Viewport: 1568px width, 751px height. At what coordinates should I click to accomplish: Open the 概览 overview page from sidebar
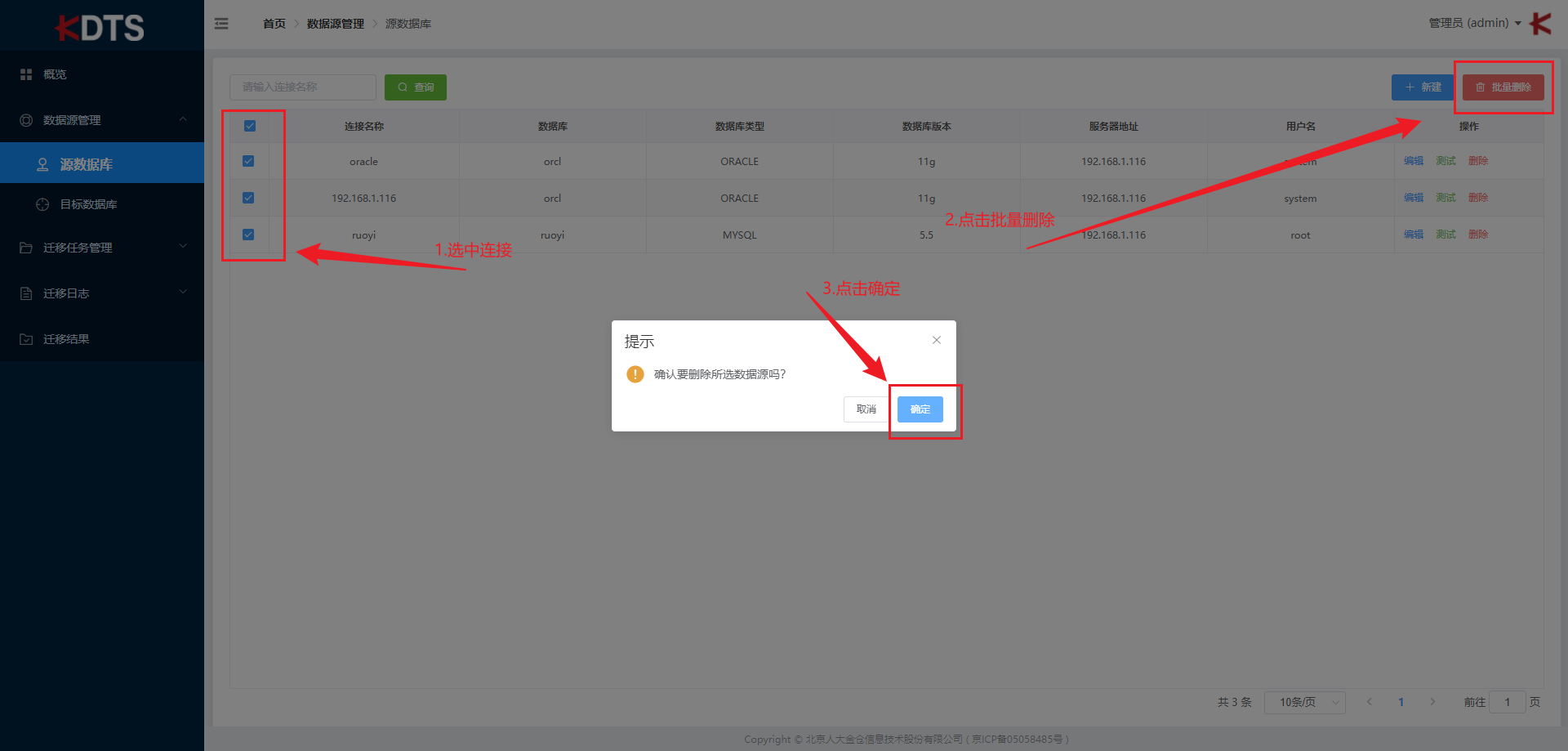tap(55, 74)
